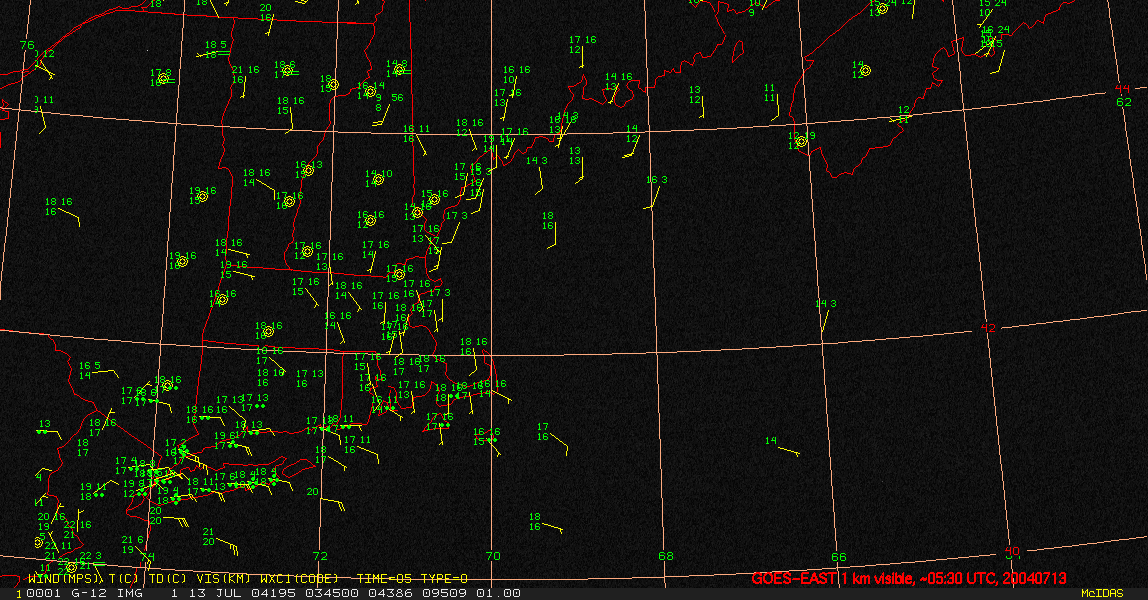
Task: Click the green 76 longitude label
Action: (x=27, y=45)
